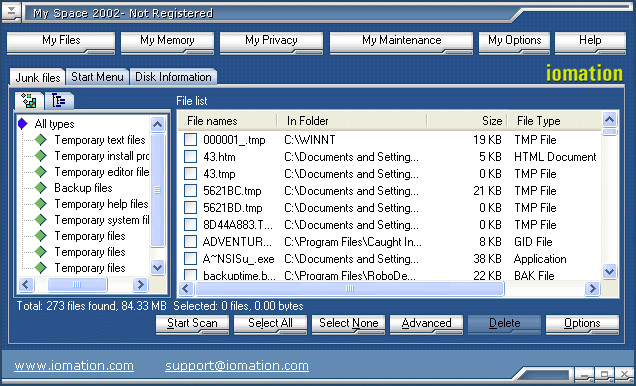Image resolution: width=636 pixels, height=386 pixels.
Task: Click the file list scroll down arrow
Action: pyautogui.click(x=610, y=271)
